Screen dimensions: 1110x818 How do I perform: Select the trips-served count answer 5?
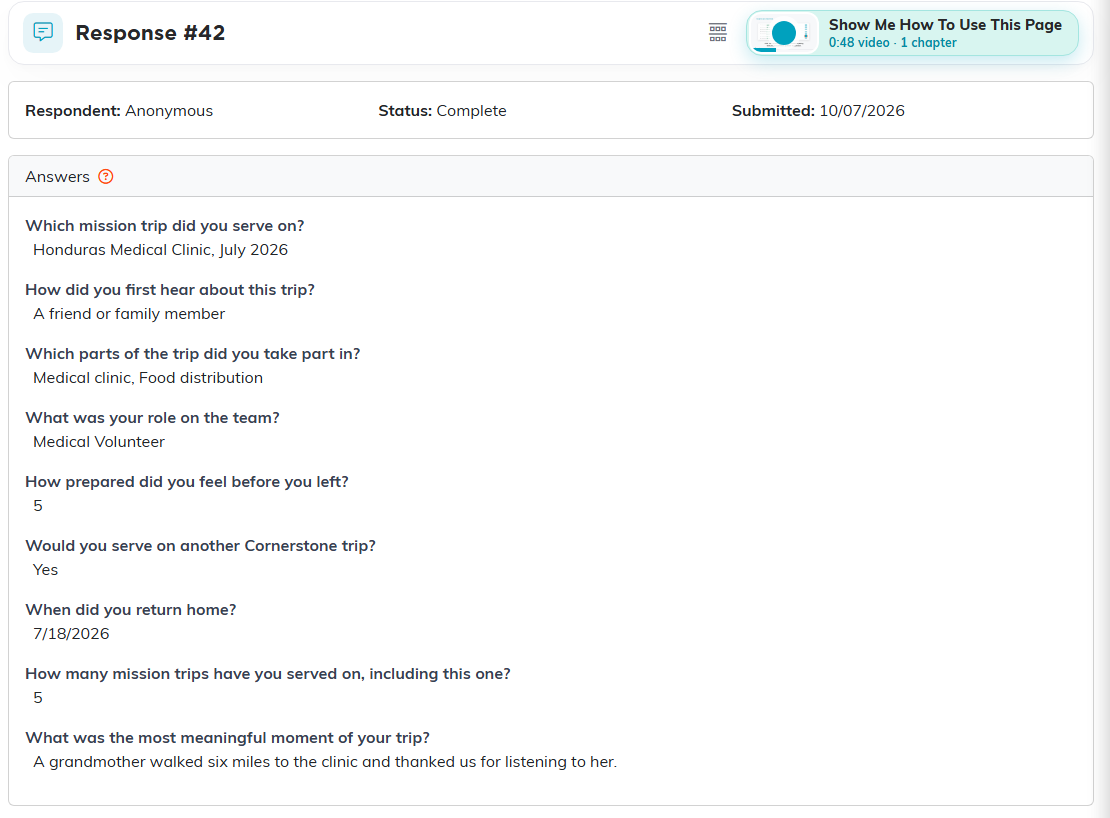38,698
